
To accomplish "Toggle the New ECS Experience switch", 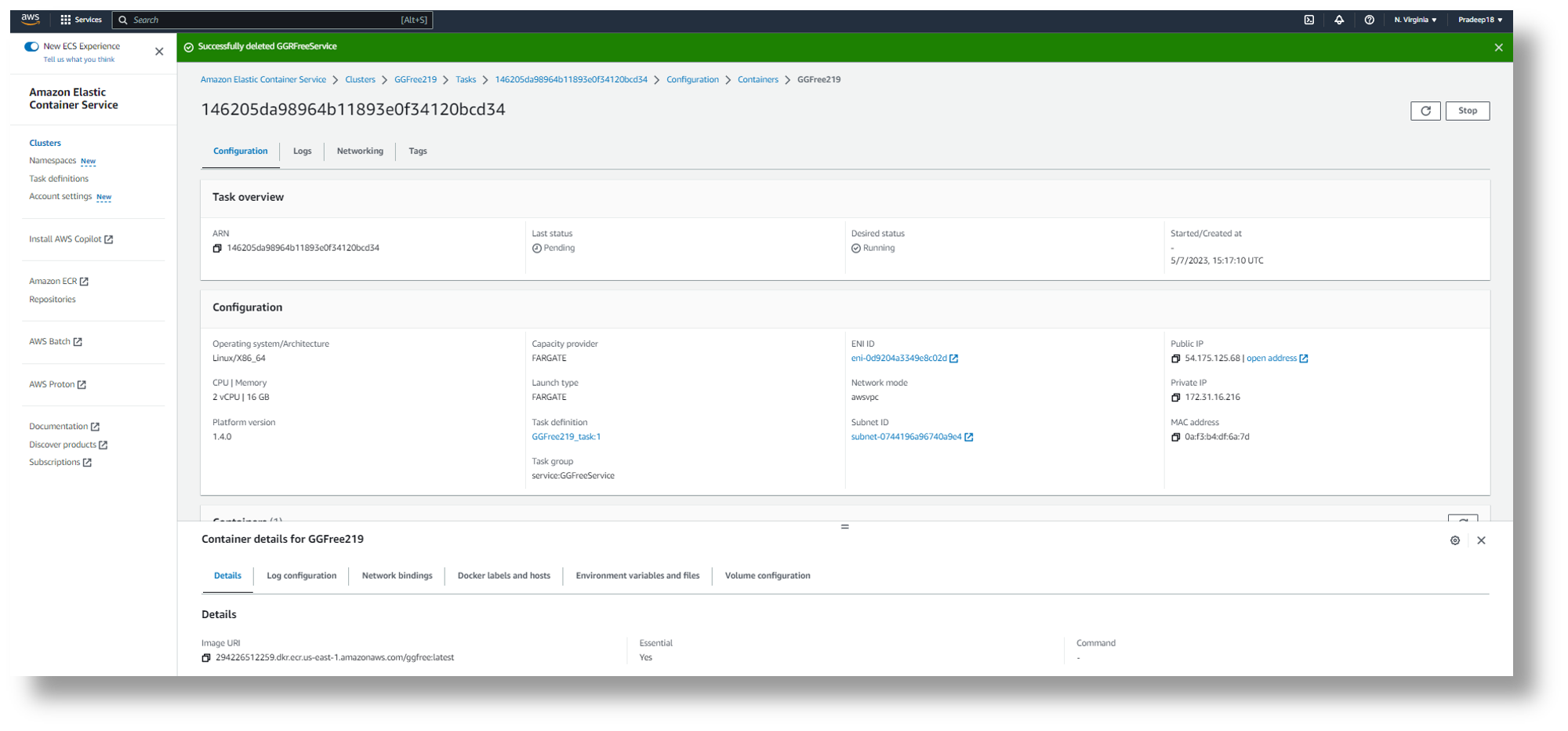I will click(31, 46).
